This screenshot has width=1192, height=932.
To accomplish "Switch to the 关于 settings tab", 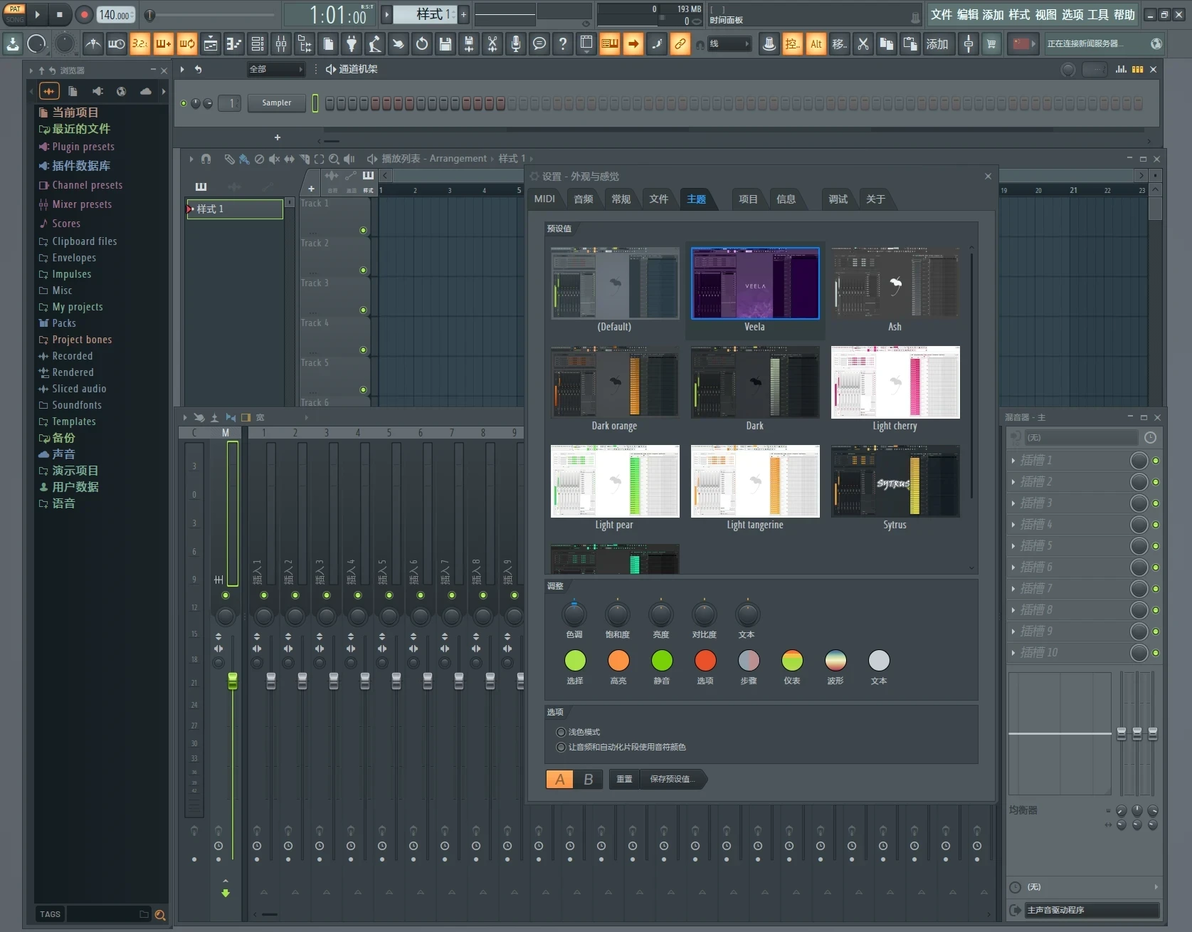I will point(876,199).
